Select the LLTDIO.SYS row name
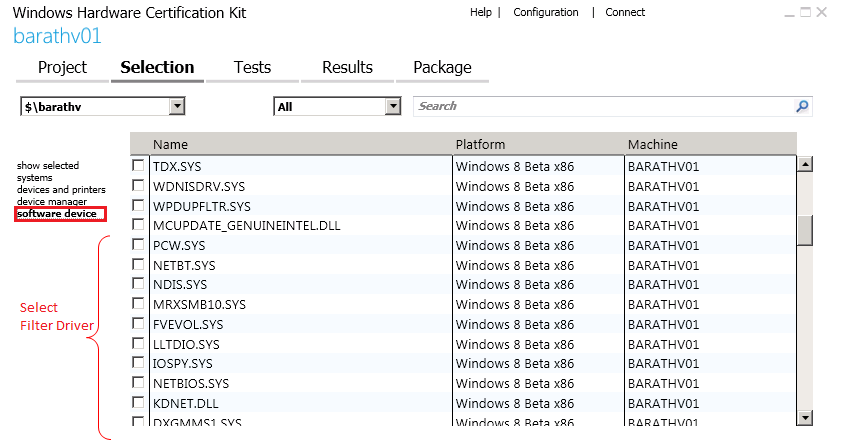The width and height of the screenshot is (852, 446). coord(186,344)
